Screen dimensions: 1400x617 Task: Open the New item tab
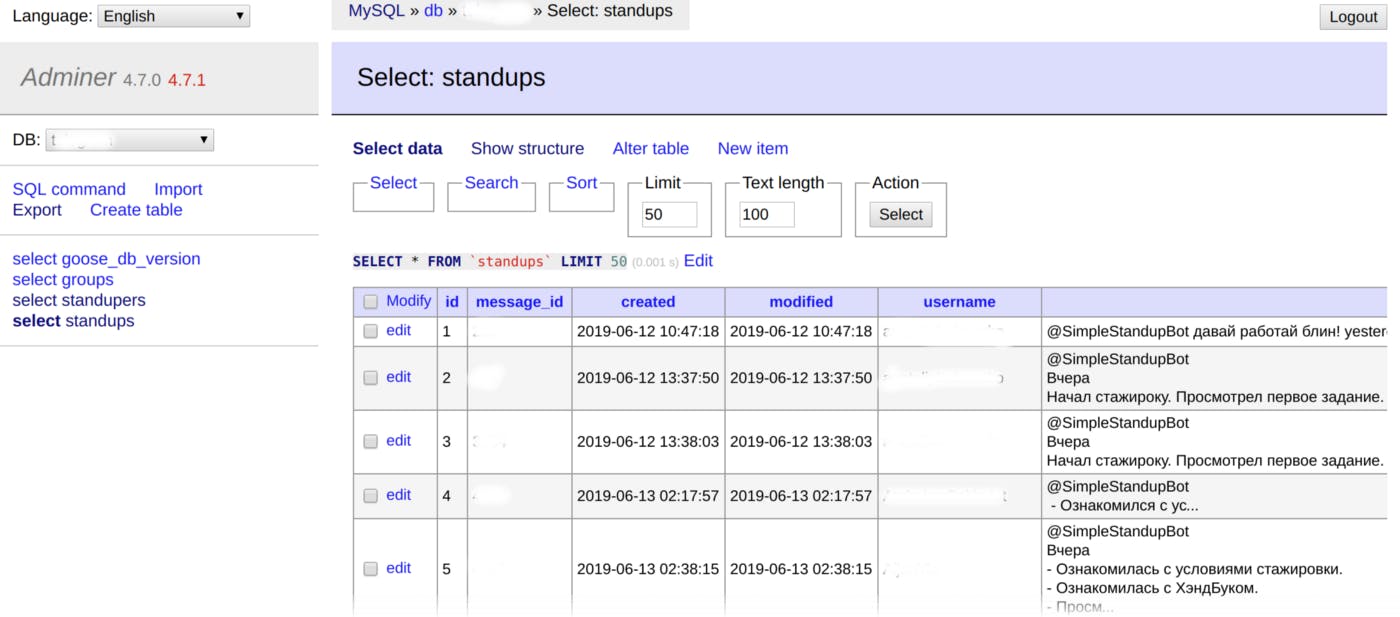pyautogui.click(x=753, y=148)
